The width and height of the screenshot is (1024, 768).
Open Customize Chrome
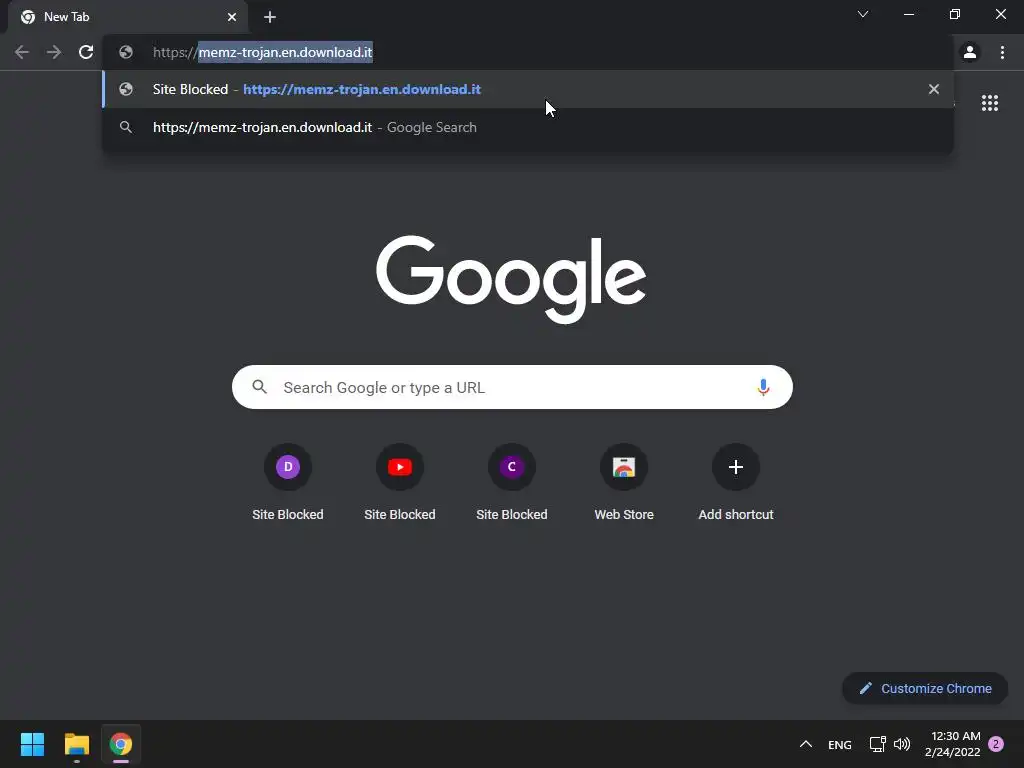click(925, 688)
